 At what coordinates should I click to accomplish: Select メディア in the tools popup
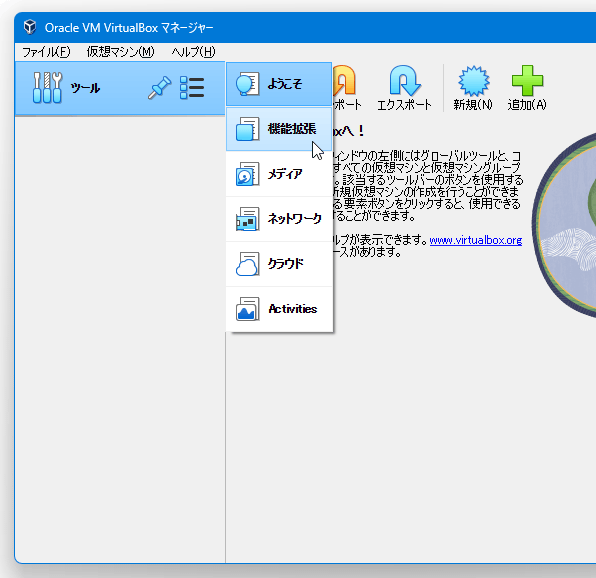click(x=279, y=174)
